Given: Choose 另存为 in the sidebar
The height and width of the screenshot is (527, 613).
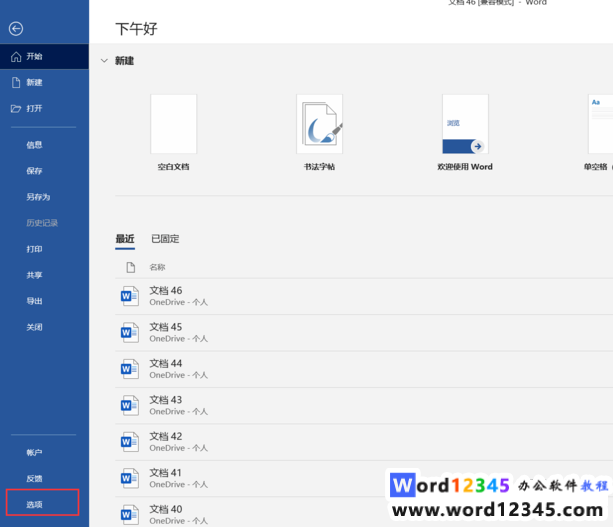Looking at the screenshot, I should [x=45, y=197].
